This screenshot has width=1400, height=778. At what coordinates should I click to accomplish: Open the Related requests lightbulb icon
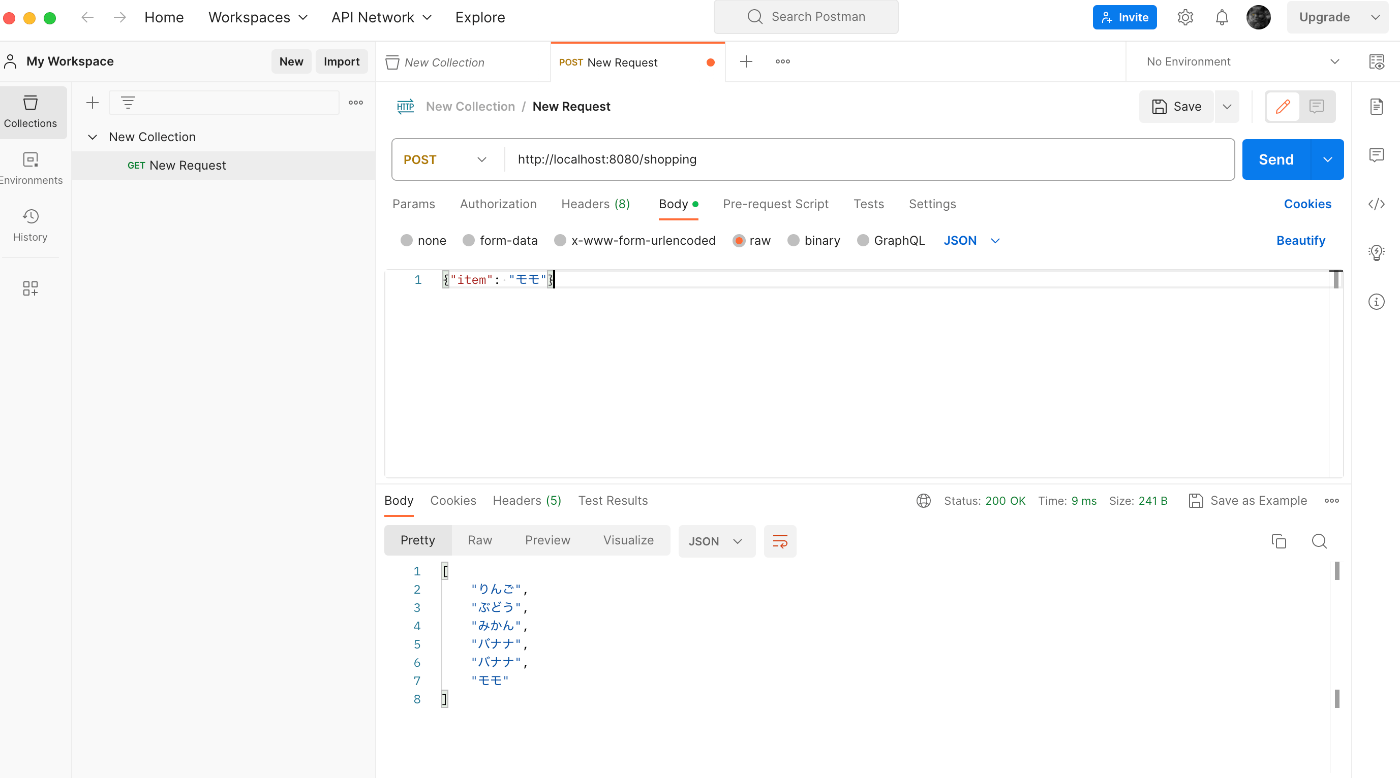[x=1377, y=252]
